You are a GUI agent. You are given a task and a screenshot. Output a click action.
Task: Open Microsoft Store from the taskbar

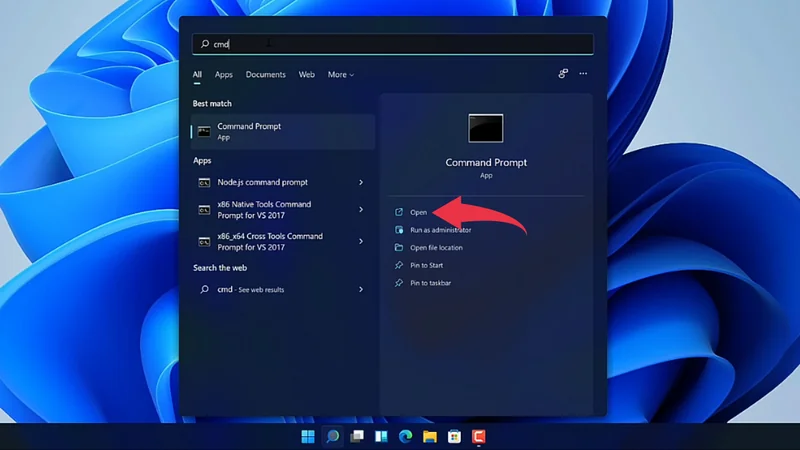pos(454,437)
